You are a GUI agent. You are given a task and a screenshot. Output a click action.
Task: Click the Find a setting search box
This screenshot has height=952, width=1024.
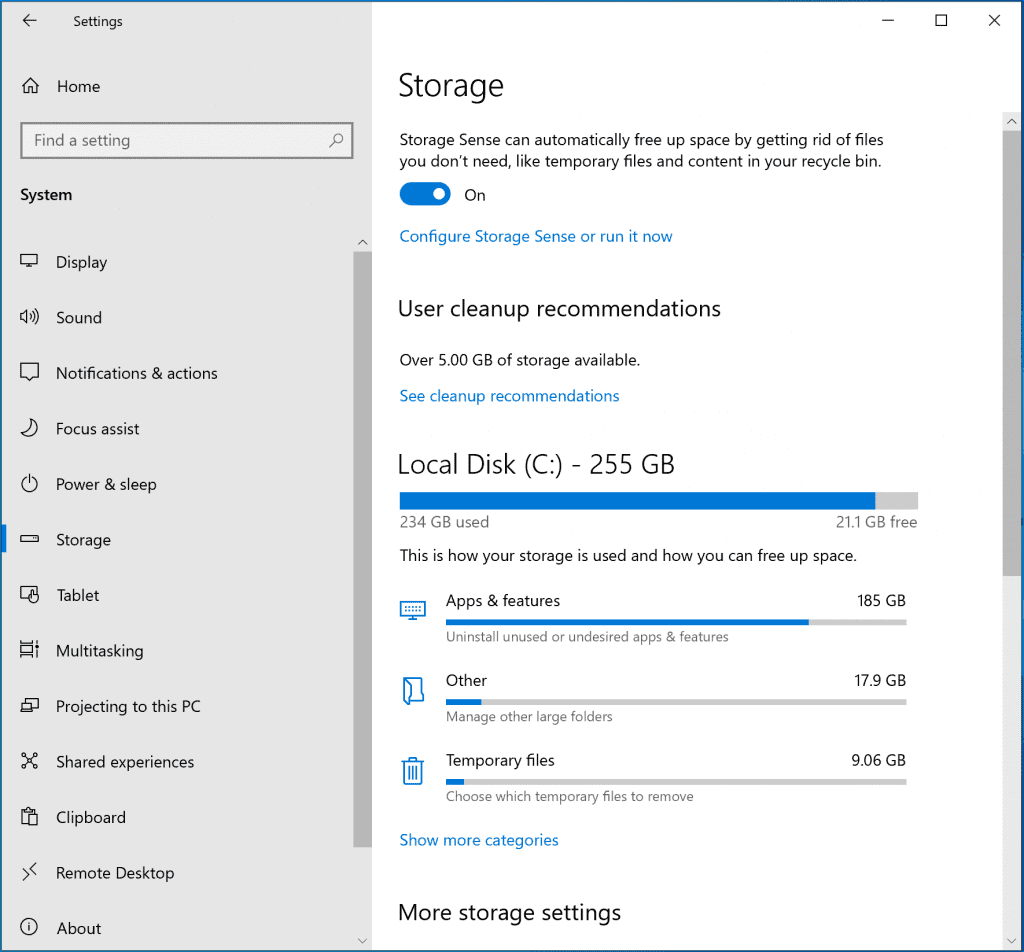click(175, 140)
